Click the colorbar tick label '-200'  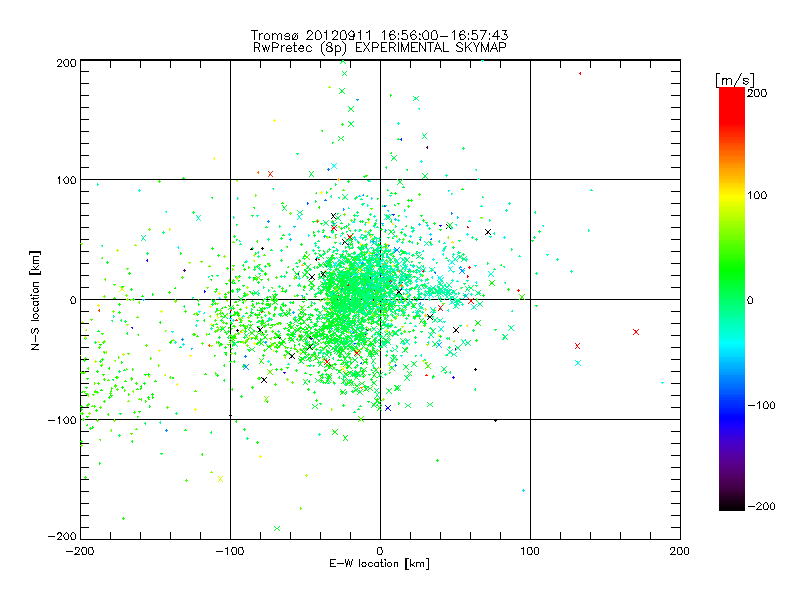pyautogui.click(x=761, y=506)
